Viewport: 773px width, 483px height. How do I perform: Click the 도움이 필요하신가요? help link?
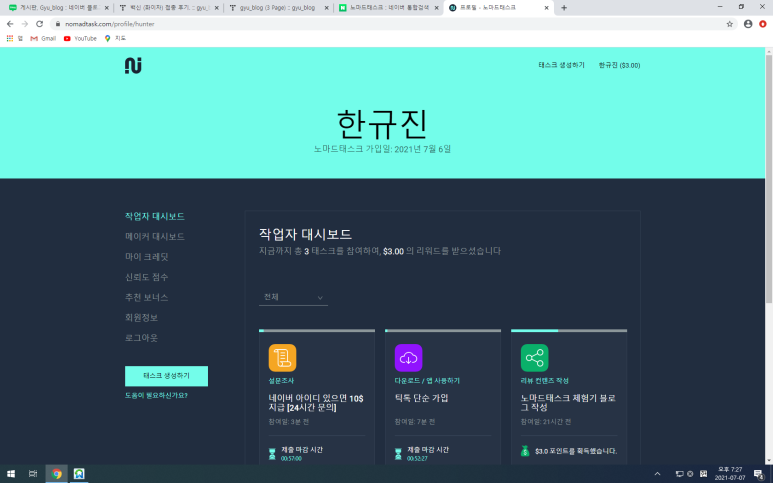[156, 395]
